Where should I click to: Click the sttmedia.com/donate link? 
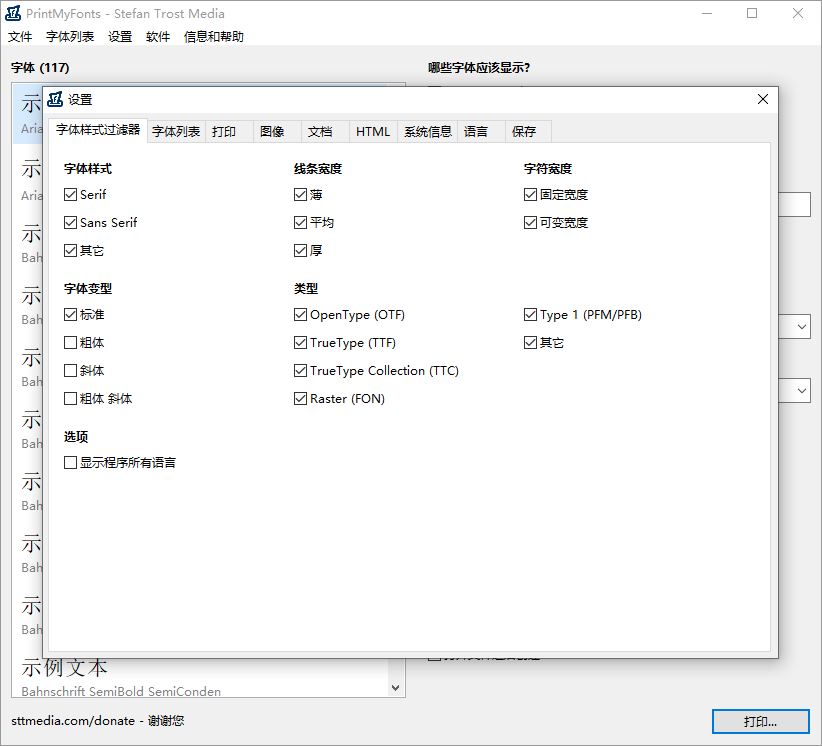pos(73,721)
